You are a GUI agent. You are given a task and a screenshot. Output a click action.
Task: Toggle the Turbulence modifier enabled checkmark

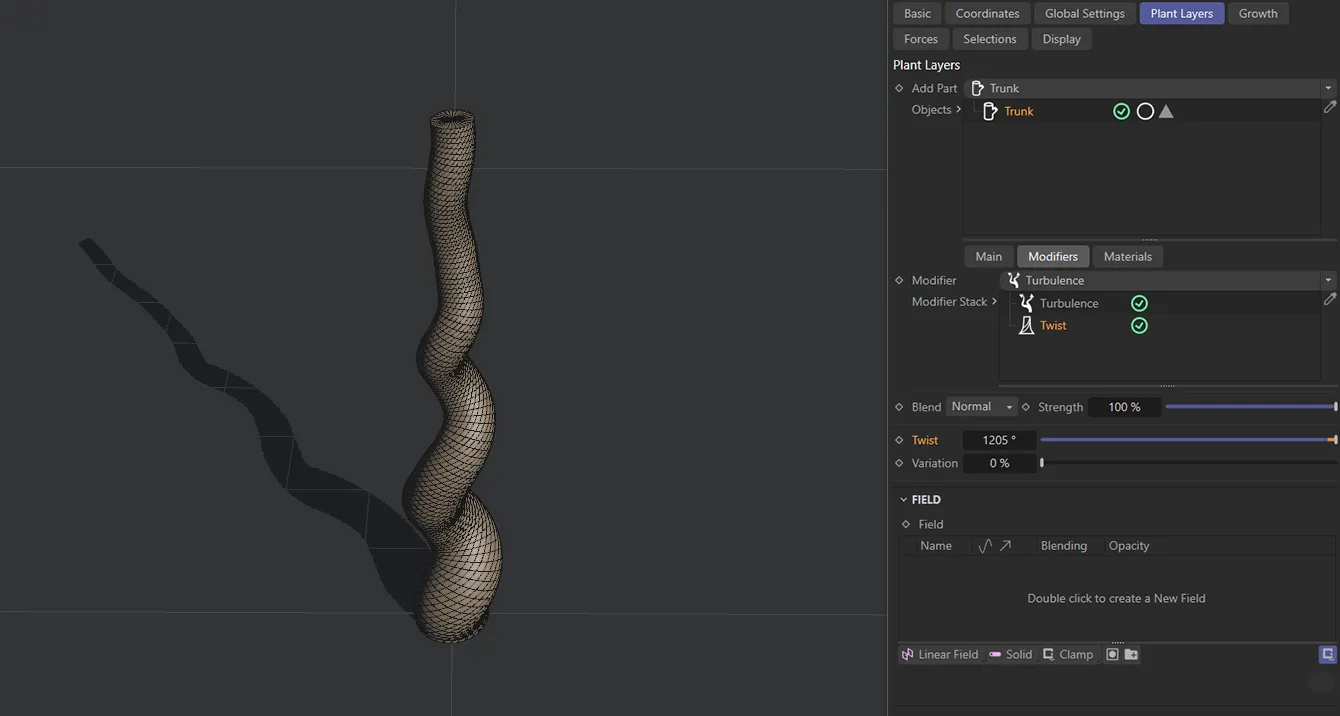tap(1139, 302)
